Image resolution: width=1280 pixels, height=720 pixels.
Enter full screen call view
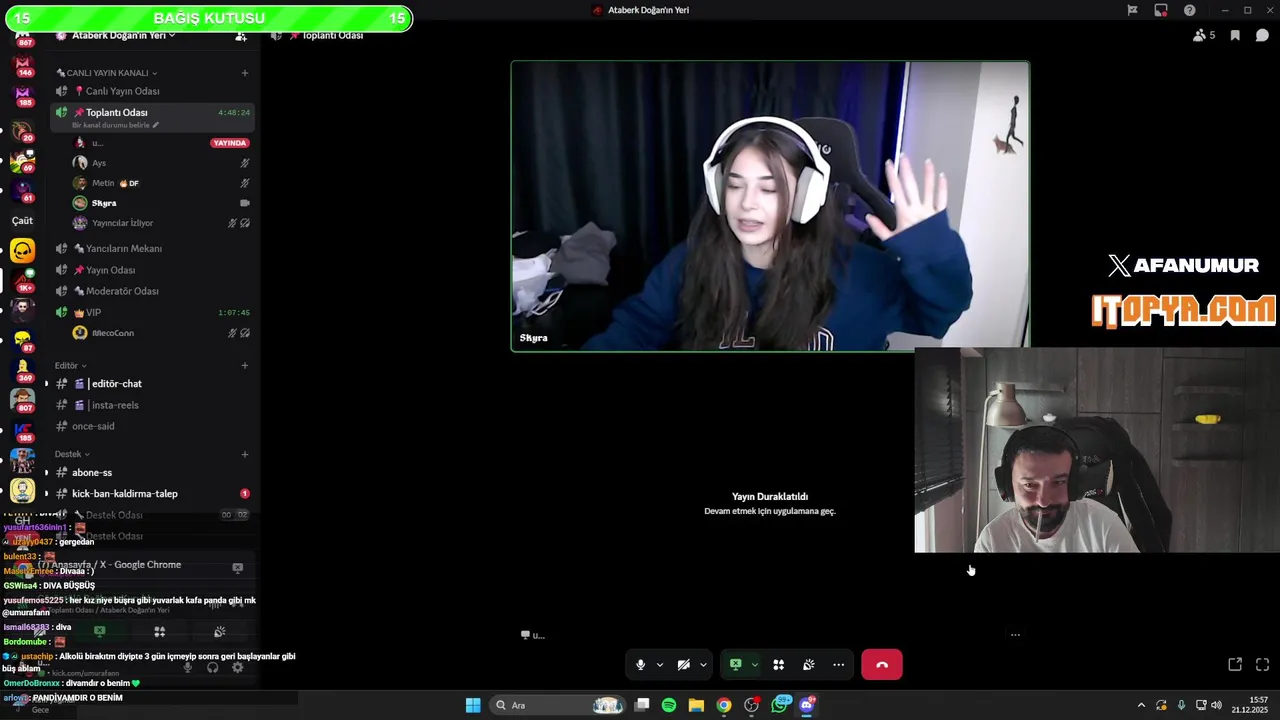point(1262,664)
